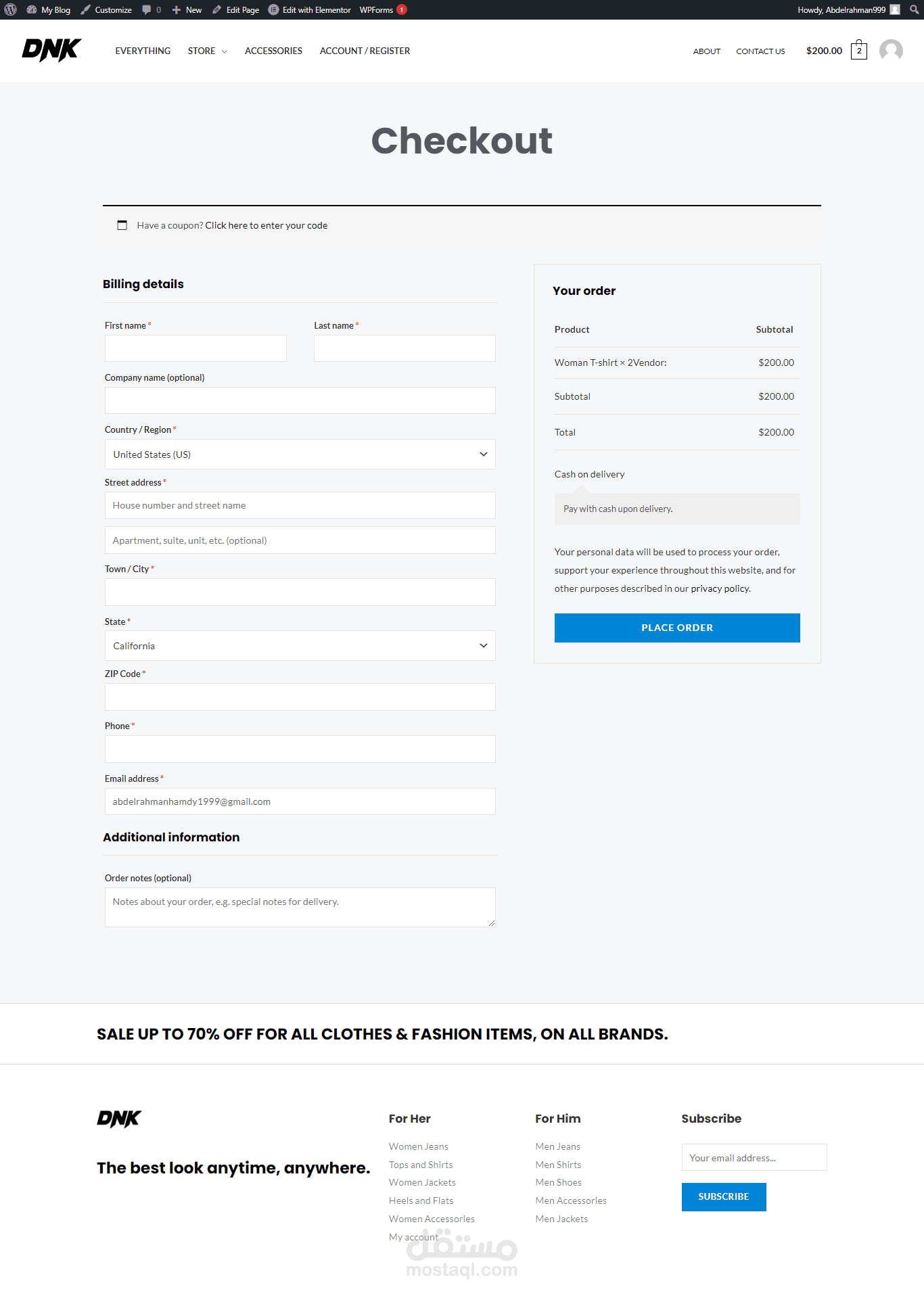Click the WordPress logo icon
Viewport: 924px width, 1306px height.
(11, 9)
